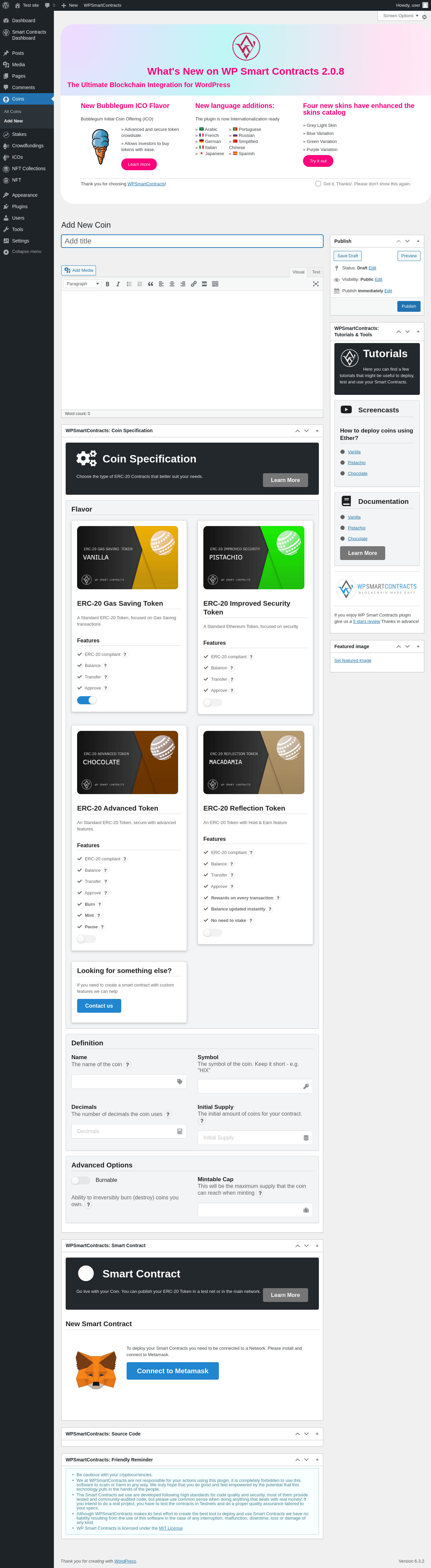431x1568 pixels.
Task: Open Crowdfundings in the admin sidebar
Action: tap(27, 146)
